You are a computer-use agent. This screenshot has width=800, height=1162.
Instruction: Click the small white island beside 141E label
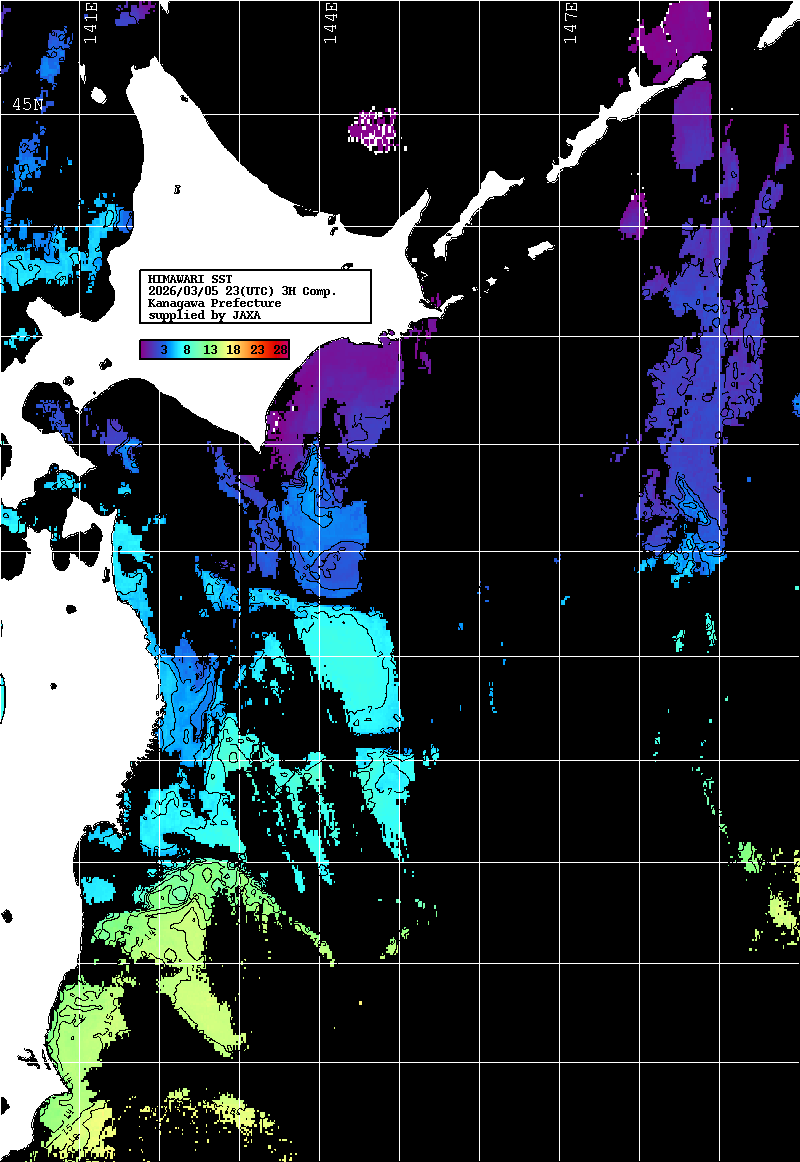pyautogui.click(x=99, y=96)
